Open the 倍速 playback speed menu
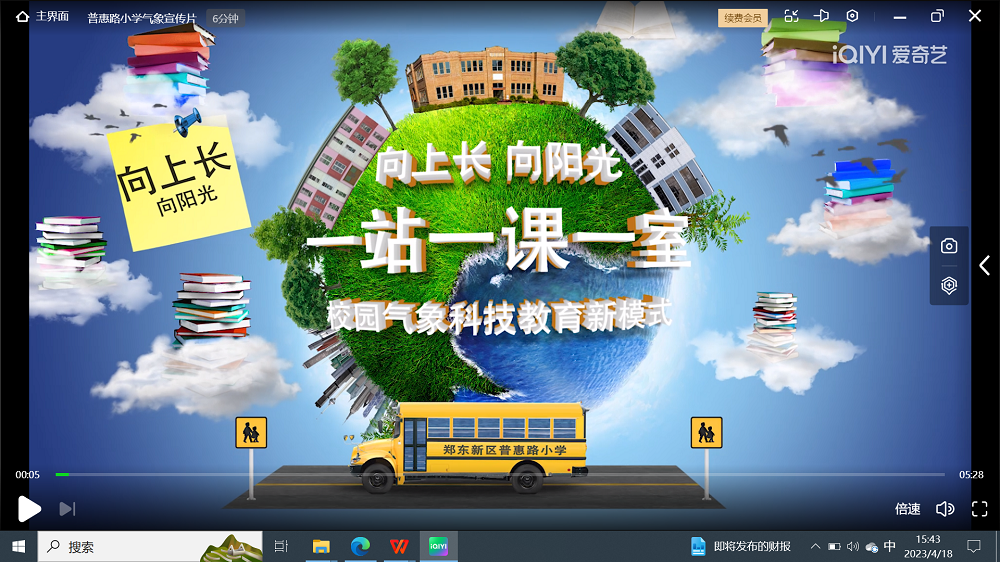The height and width of the screenshot is (562, 1000). [907, 509]
